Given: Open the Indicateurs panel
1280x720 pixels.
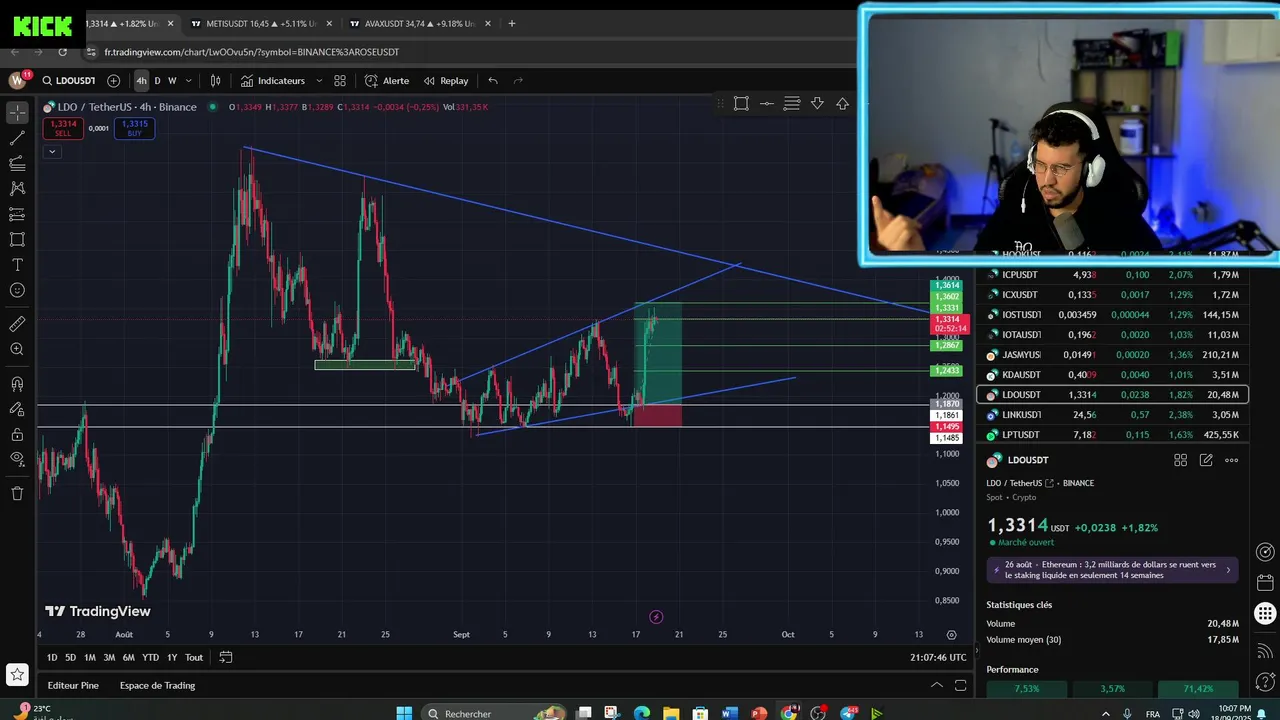Looking at the screenshot, I should (x=272, y=81).
